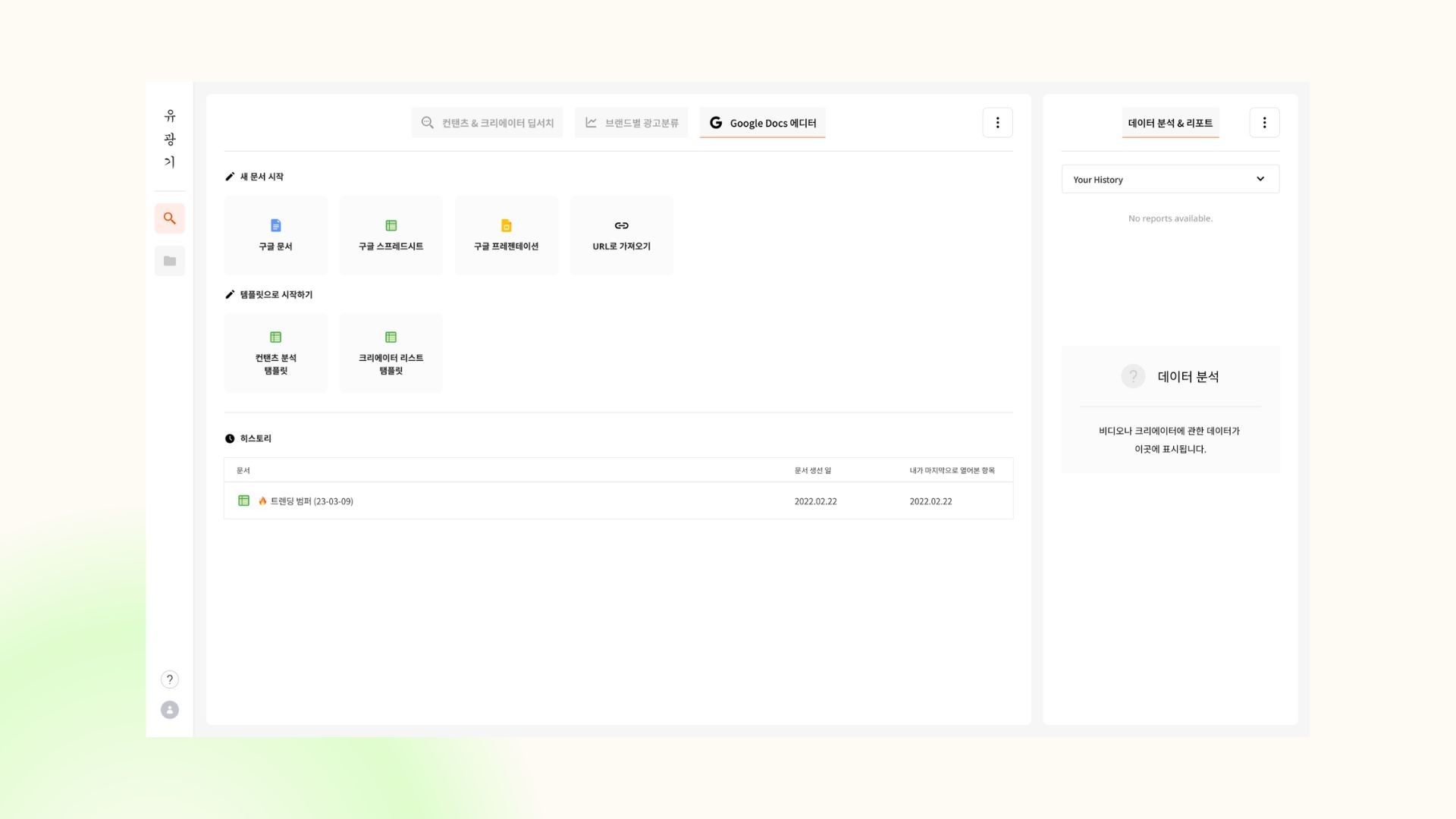
Task: Click the question mark icon beside 데이터 분석
Action: [x=1133, y=376]
